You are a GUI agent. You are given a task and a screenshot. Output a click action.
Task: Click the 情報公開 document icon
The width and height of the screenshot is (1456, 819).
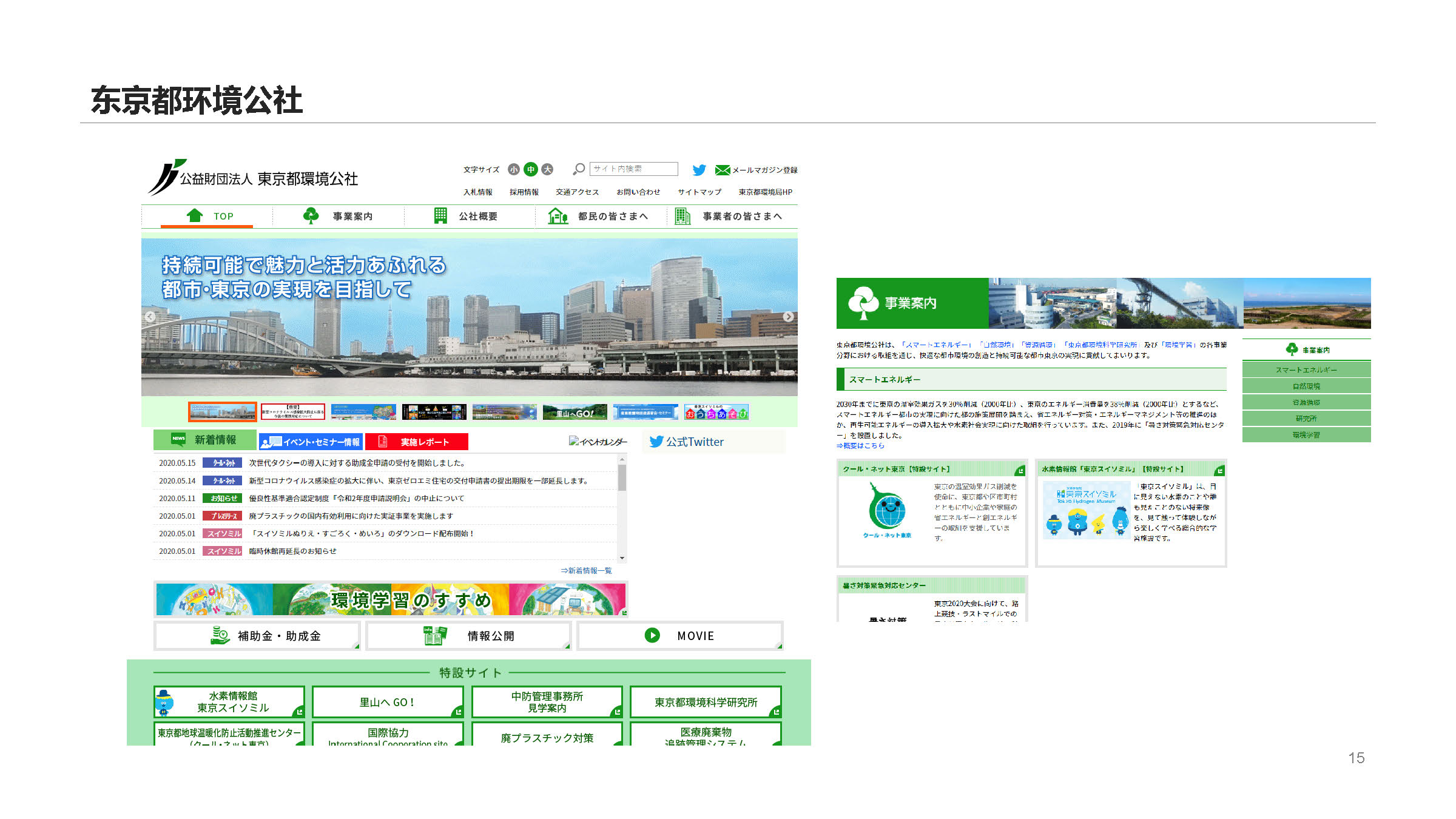(437, 635)
